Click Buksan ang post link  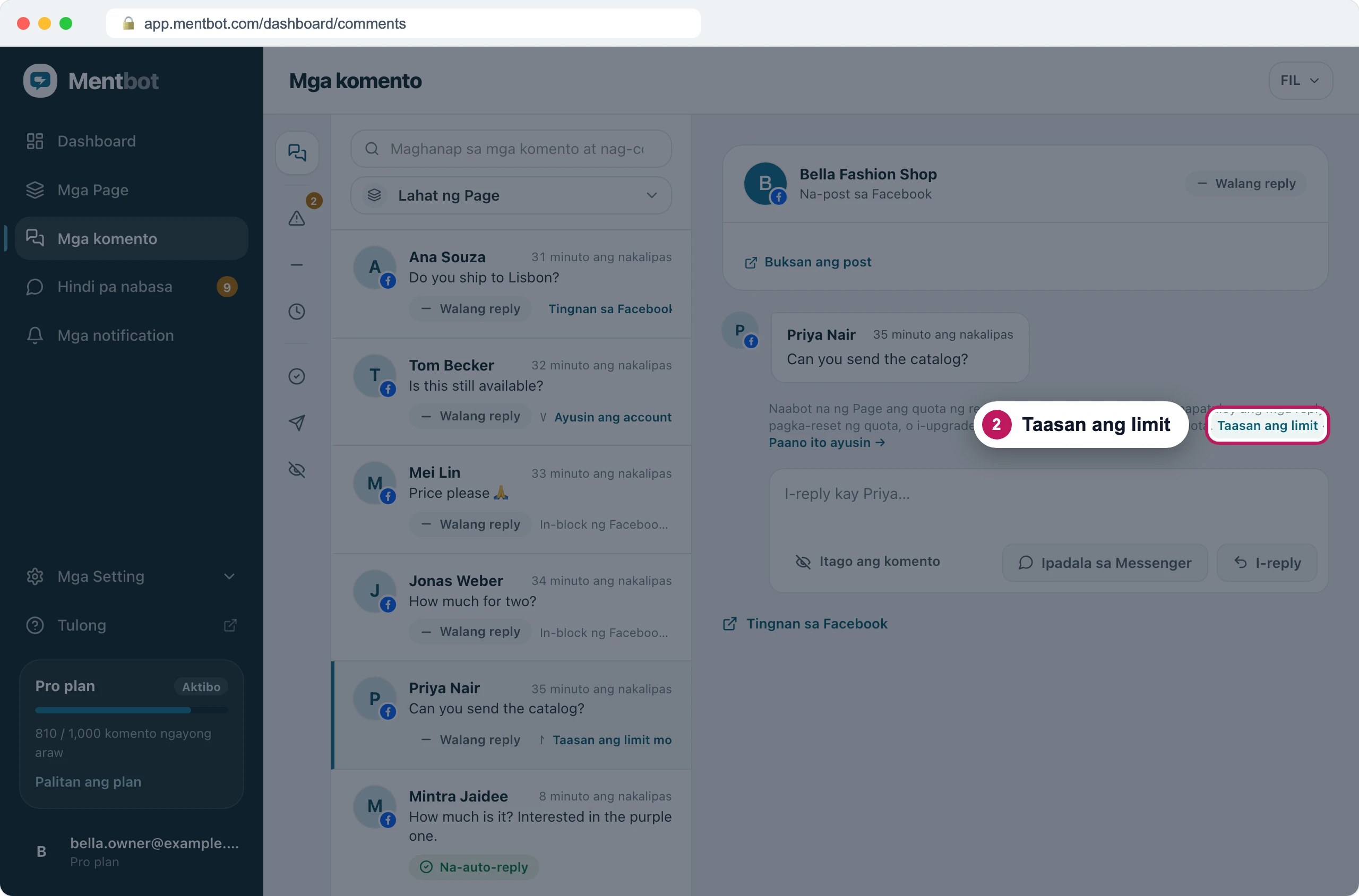tap(808, 262)
